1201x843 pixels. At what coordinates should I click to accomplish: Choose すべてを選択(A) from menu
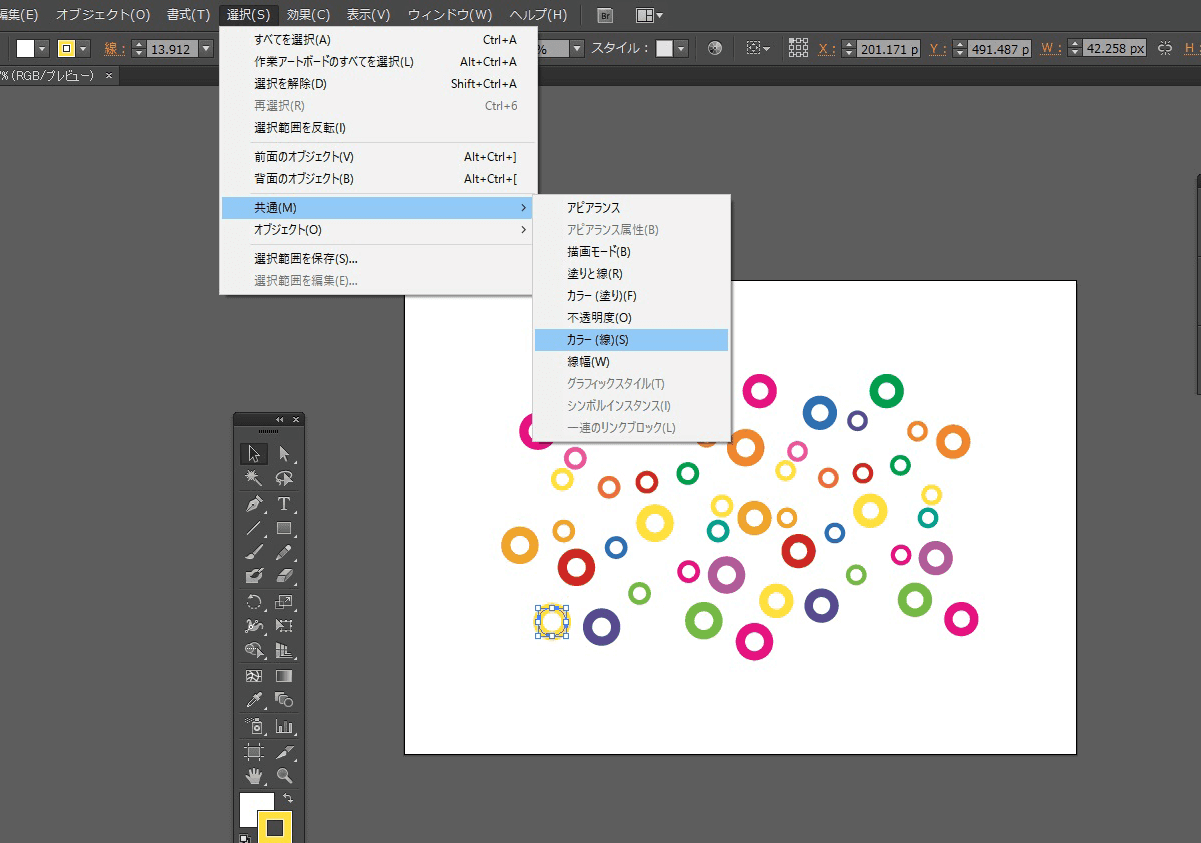point(379,40)
